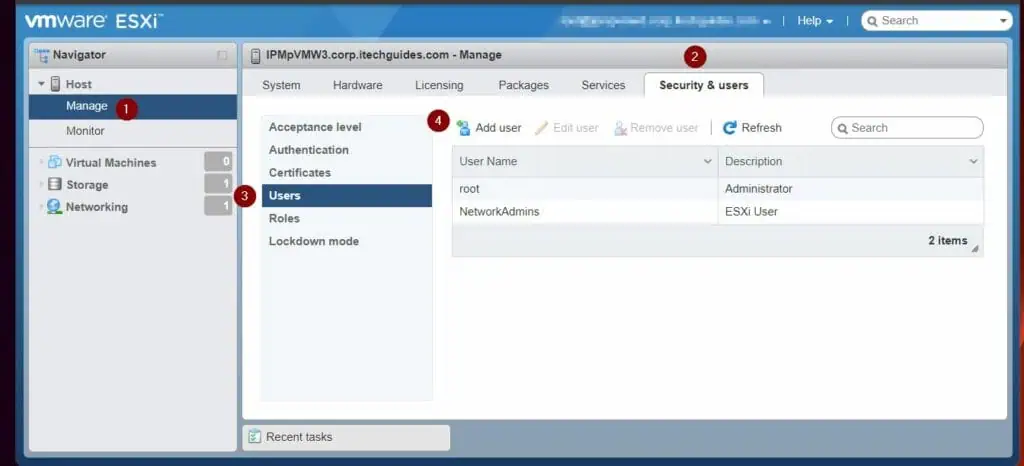Click the Recent tasks clipboard icon
Image resolution: width=1024 pixels, height=466 pixels.
[x=255, y=437]
